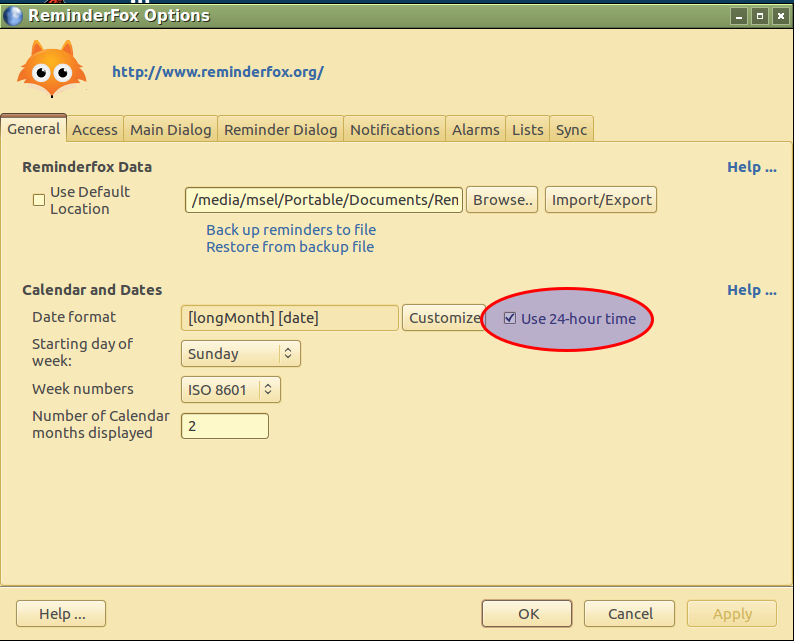This screenshot has height=641, width=794.
Task: Click the reminders file path field
Action: [x=324, y=200]
